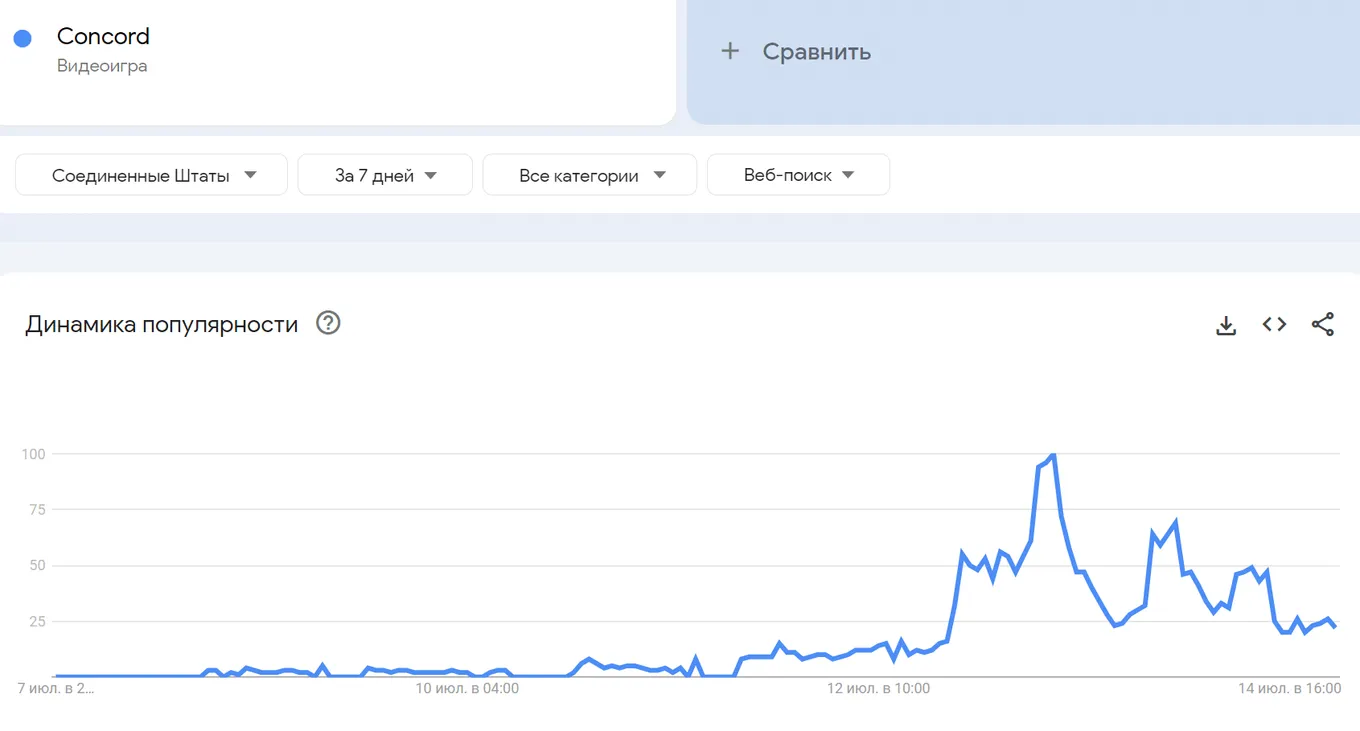Download the popularity chart data as CSV
Image resolution: width=1360 pixels, height=731 pixels.
pos(1226,325)
